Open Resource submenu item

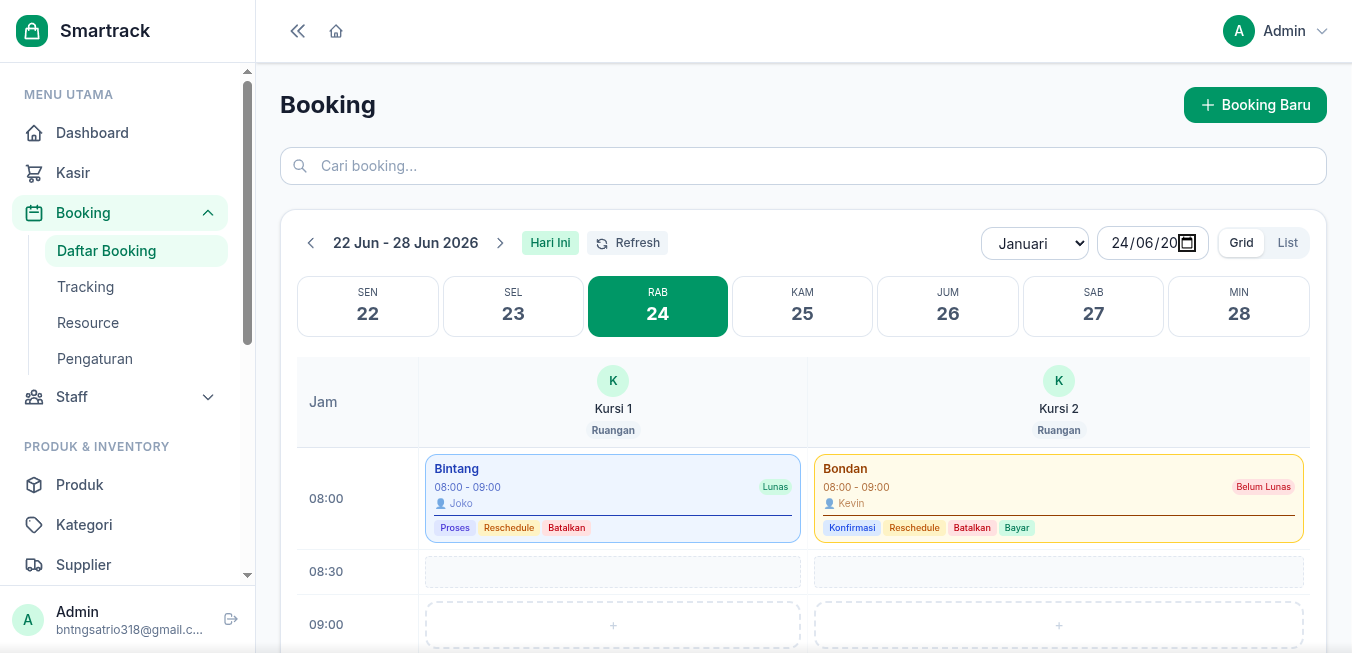(x=136, y=323)
